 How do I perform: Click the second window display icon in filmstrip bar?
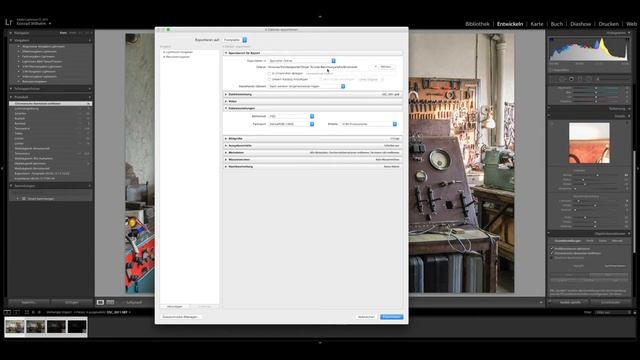click(16, 312)
